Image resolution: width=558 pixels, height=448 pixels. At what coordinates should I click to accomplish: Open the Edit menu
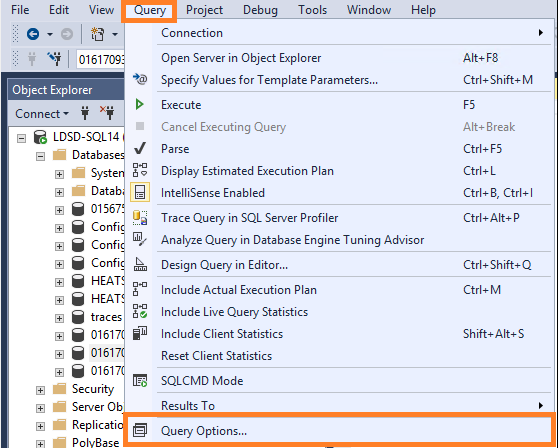[x=59, y=10]
